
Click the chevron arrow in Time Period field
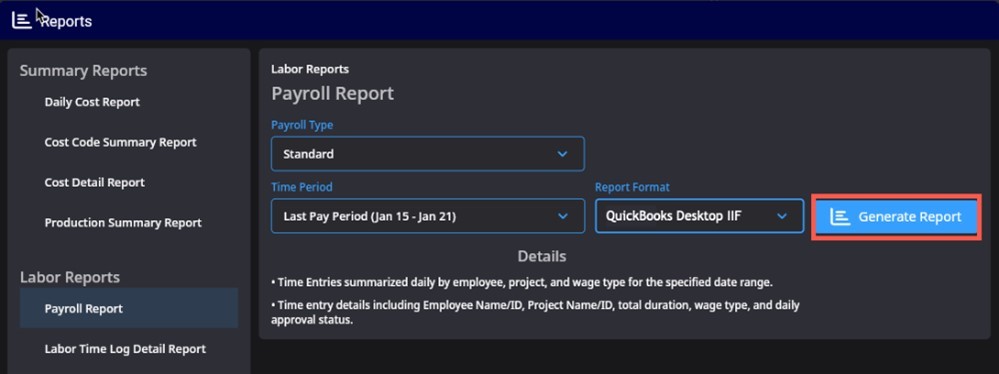[x=562, y=216]
